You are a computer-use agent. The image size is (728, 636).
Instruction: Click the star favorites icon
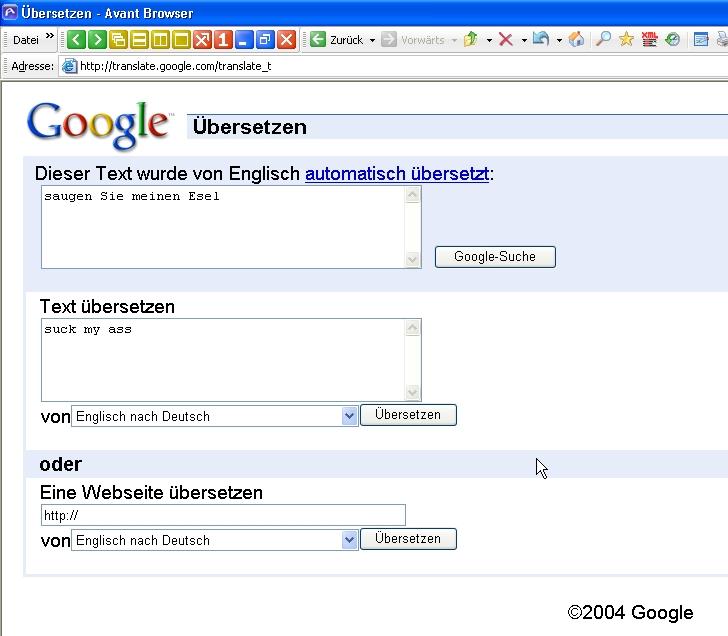(626, 39)
